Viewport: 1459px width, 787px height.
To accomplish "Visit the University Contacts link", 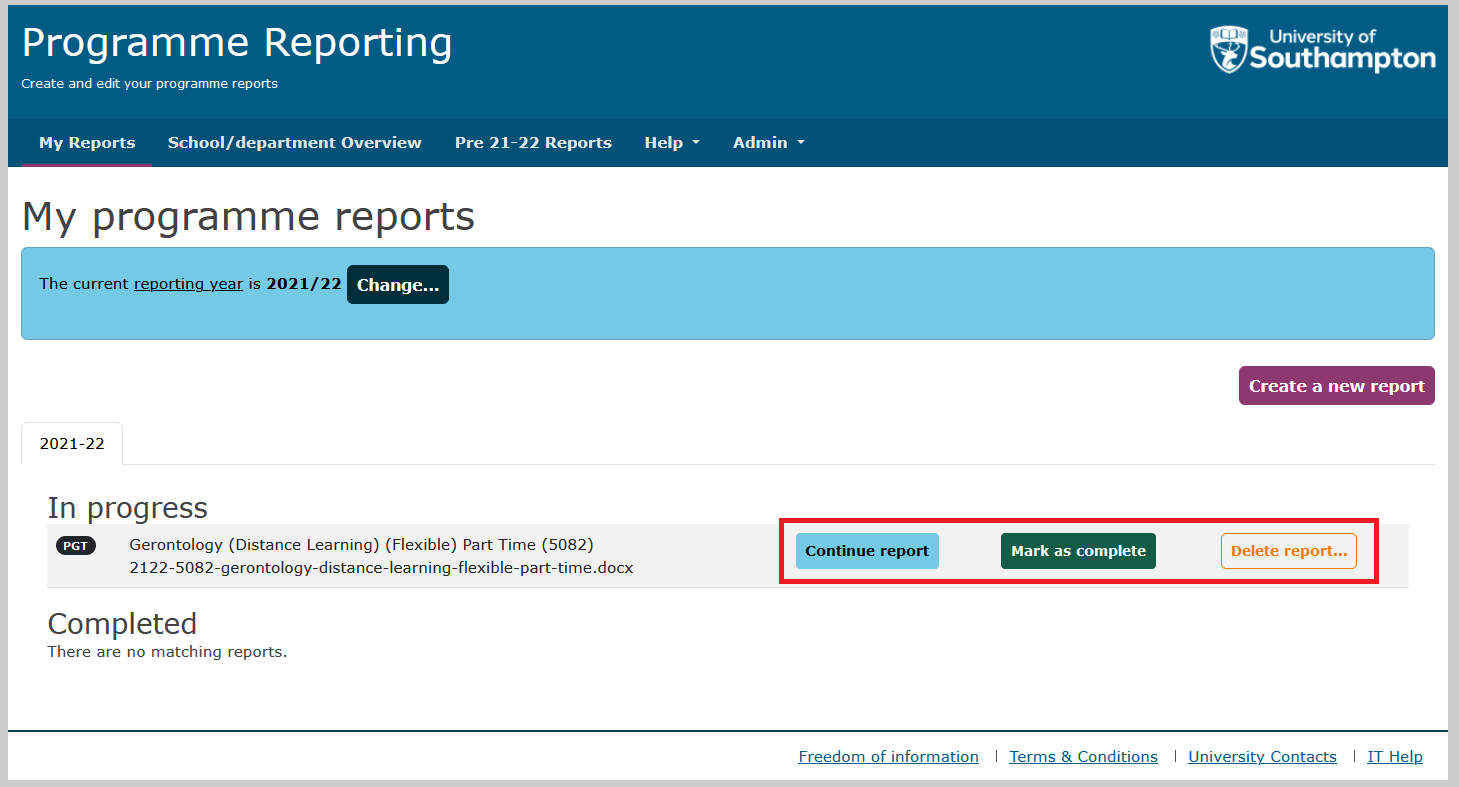I will click(x=1262, y=757).
